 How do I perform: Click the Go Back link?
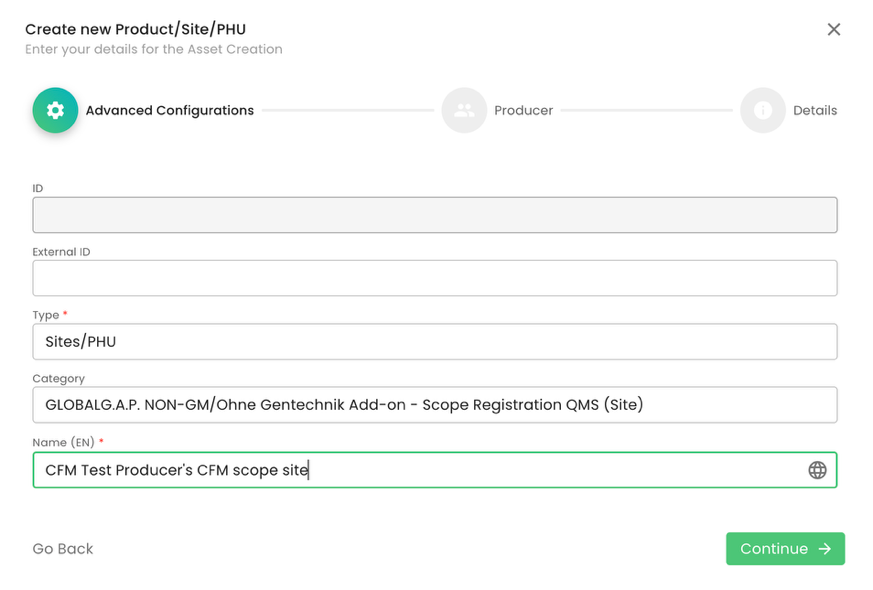(63, 549)
